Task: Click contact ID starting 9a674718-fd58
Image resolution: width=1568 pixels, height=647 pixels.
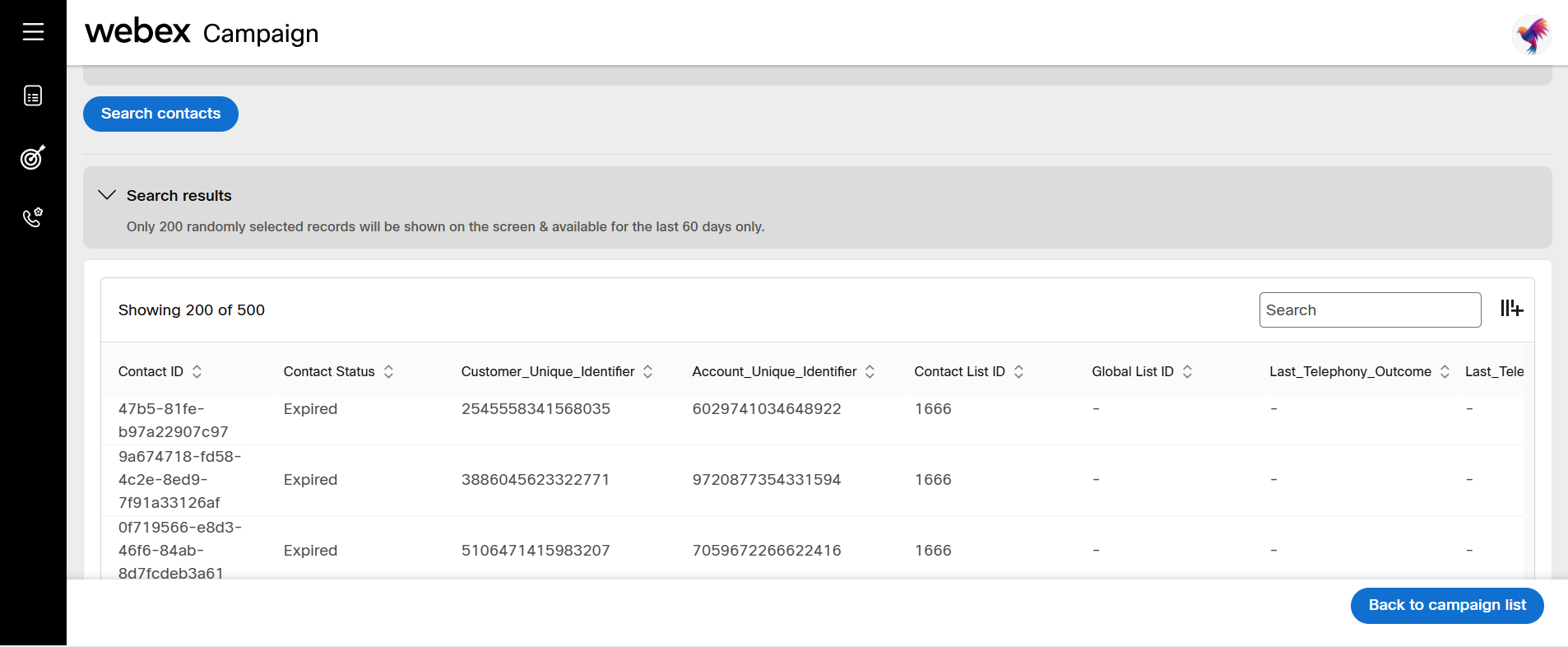Action: click(x=179, y=480)
